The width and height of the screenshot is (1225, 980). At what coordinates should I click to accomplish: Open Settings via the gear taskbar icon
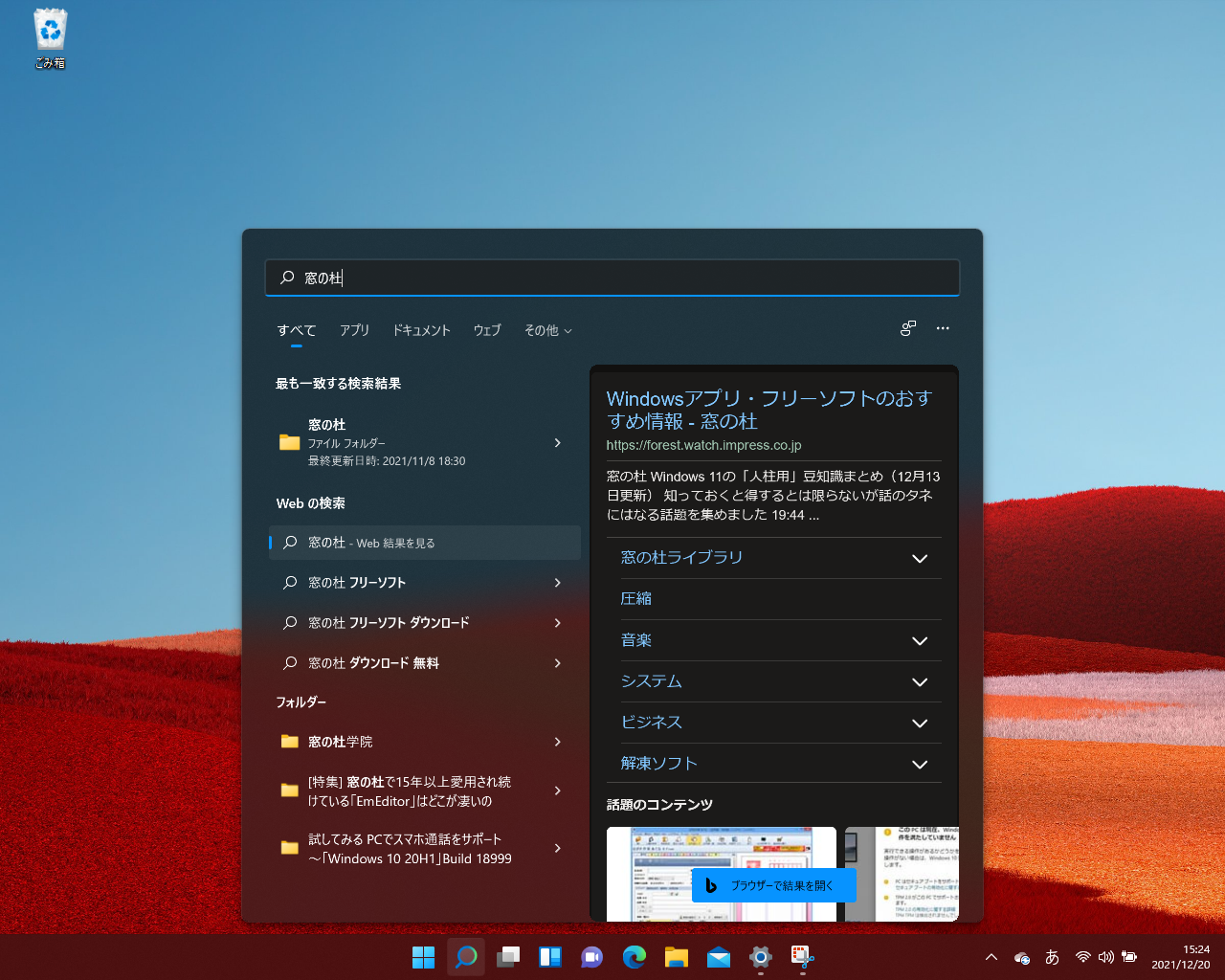point(760,956)
